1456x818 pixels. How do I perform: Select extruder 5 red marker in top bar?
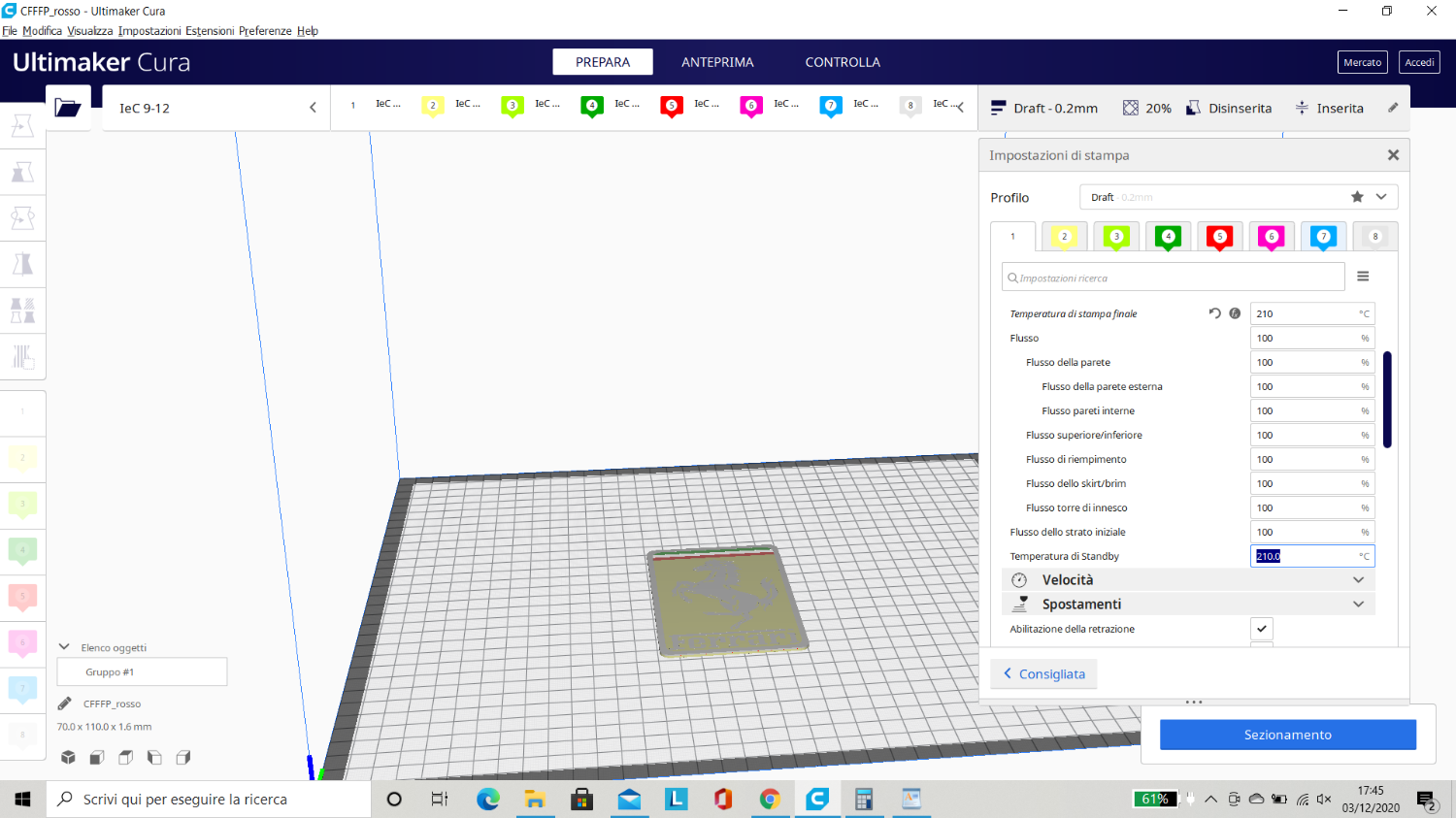coord(672,106)
